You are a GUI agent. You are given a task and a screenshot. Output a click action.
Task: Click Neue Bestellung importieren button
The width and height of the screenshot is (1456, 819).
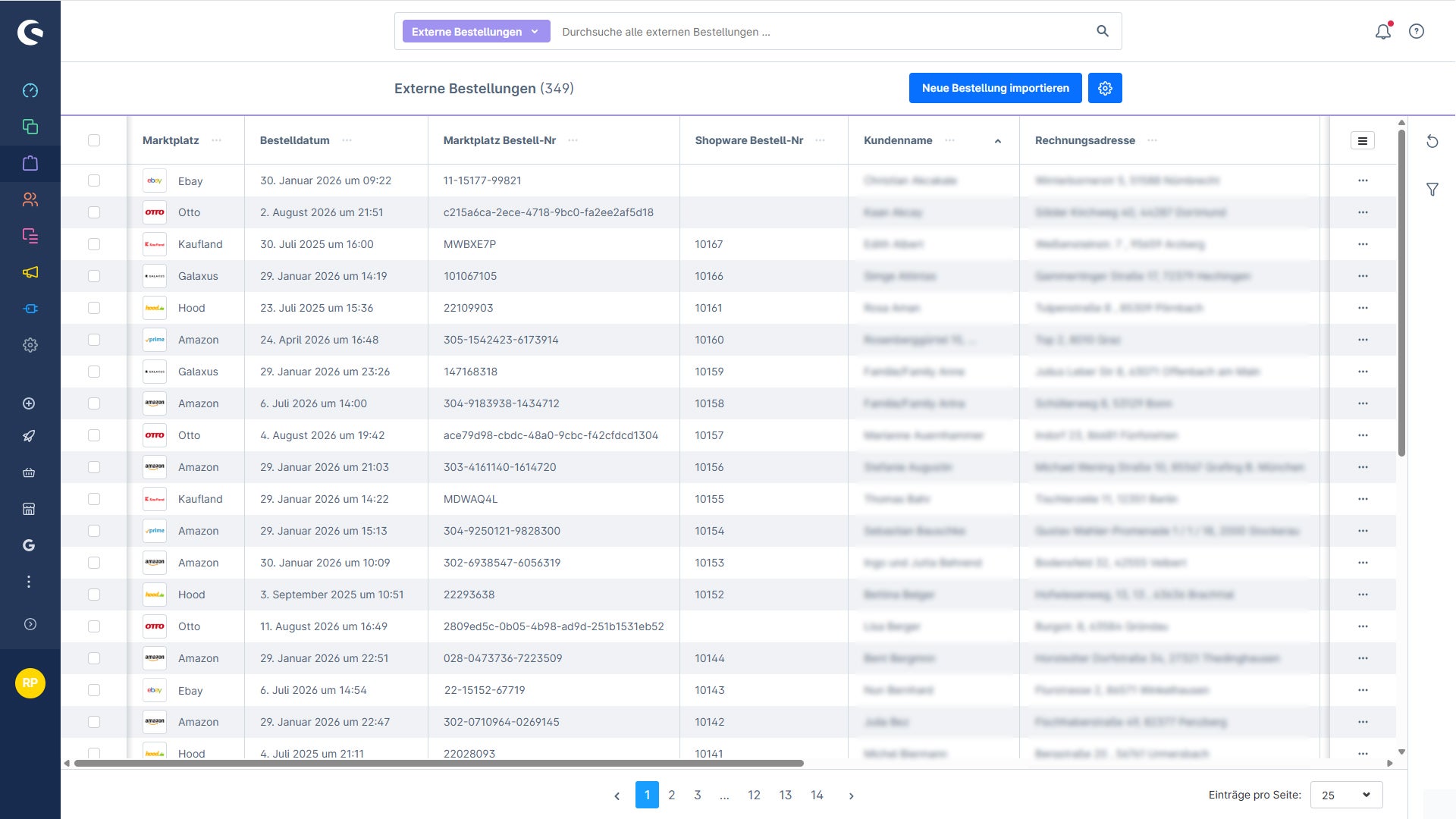pos(995,88)
